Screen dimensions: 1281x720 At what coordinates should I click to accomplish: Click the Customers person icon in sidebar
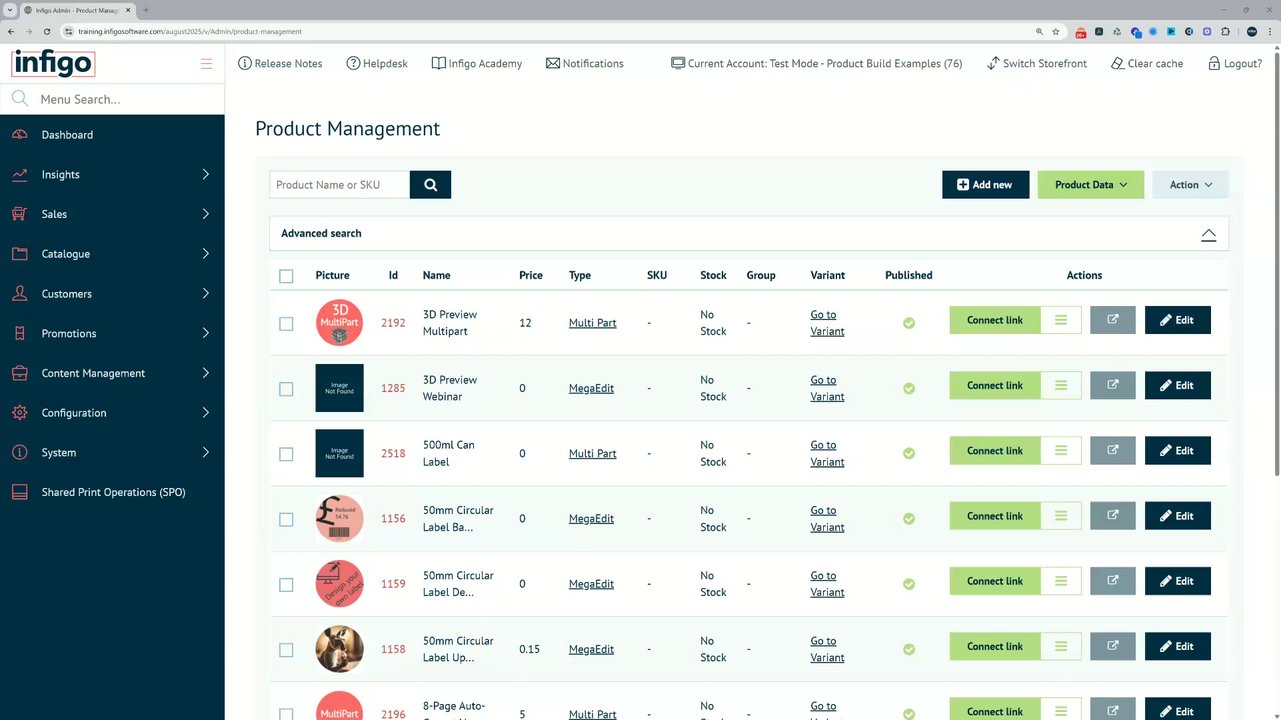pos(20,293)
